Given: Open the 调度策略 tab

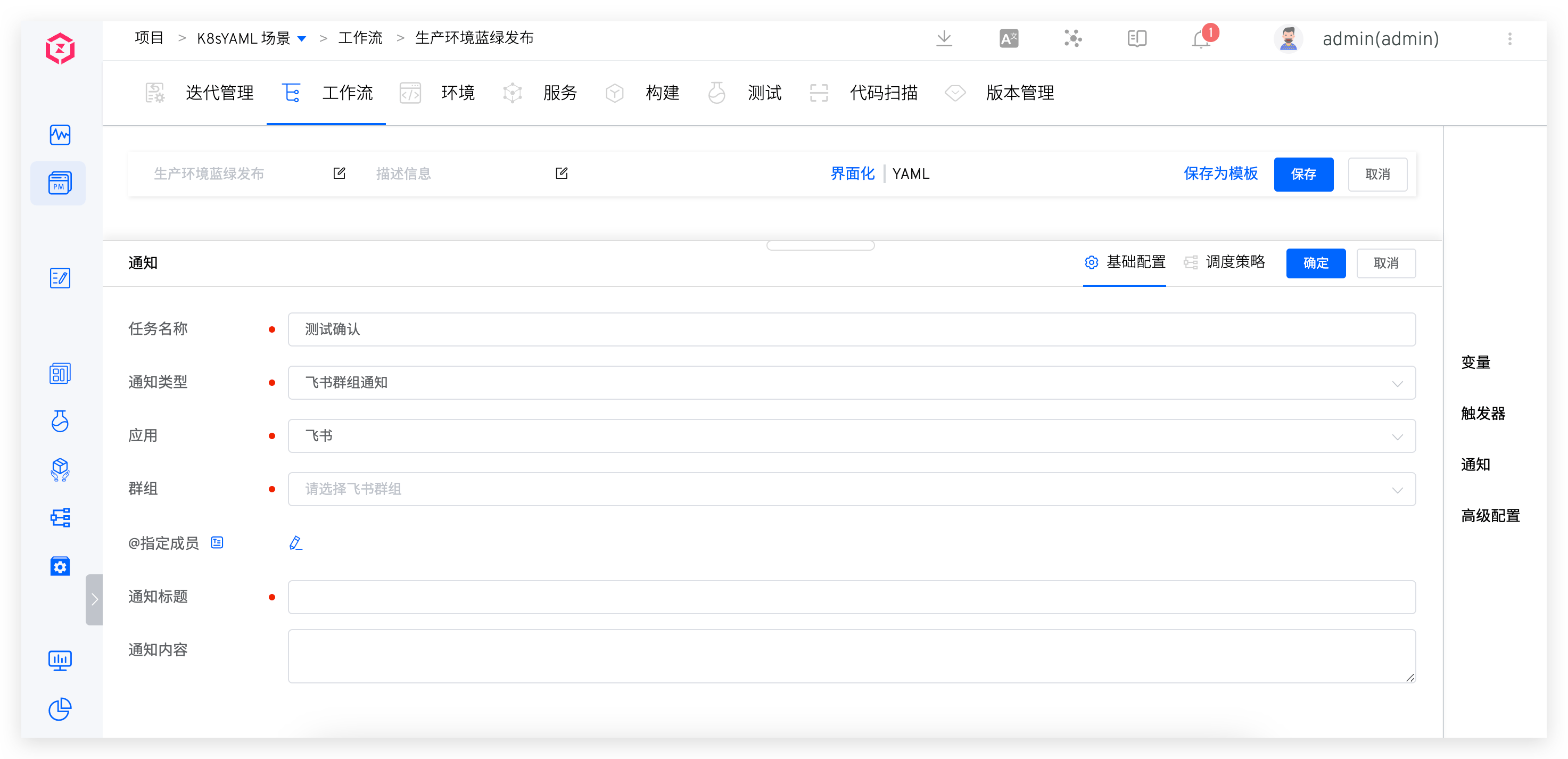Looking at the screenshot, I should click(1235, 262).
